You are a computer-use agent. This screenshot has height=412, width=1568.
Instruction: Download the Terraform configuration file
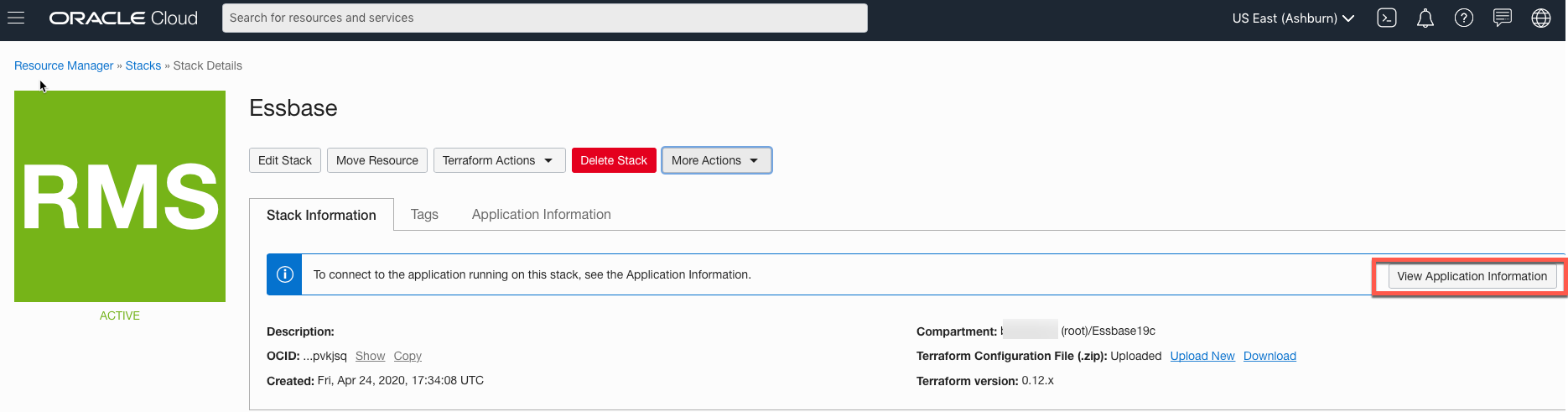[x=1269, y=356]
